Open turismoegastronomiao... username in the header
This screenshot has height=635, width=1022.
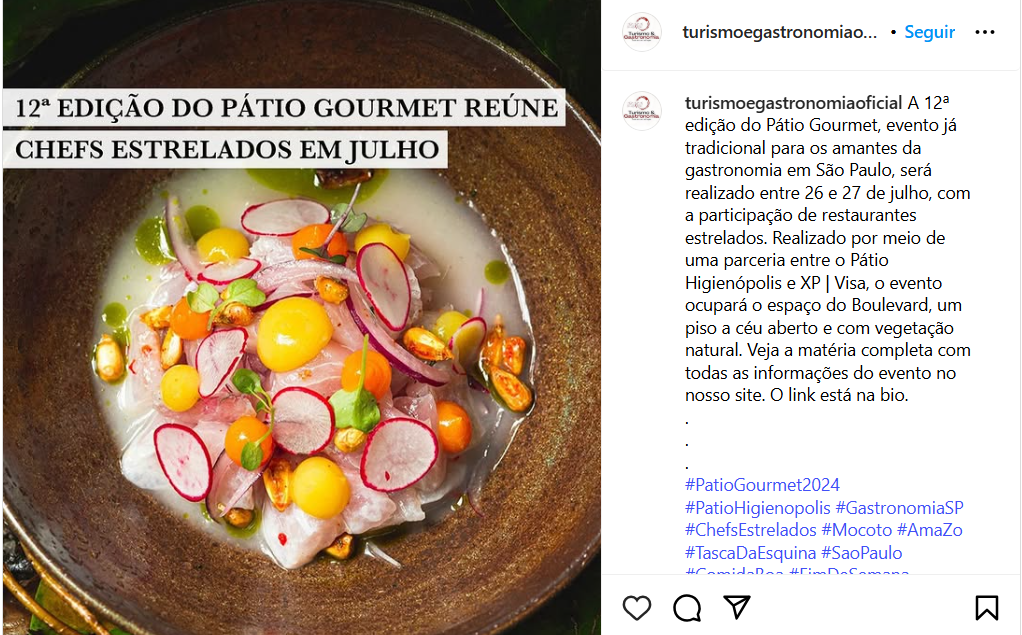coord(780,32)
